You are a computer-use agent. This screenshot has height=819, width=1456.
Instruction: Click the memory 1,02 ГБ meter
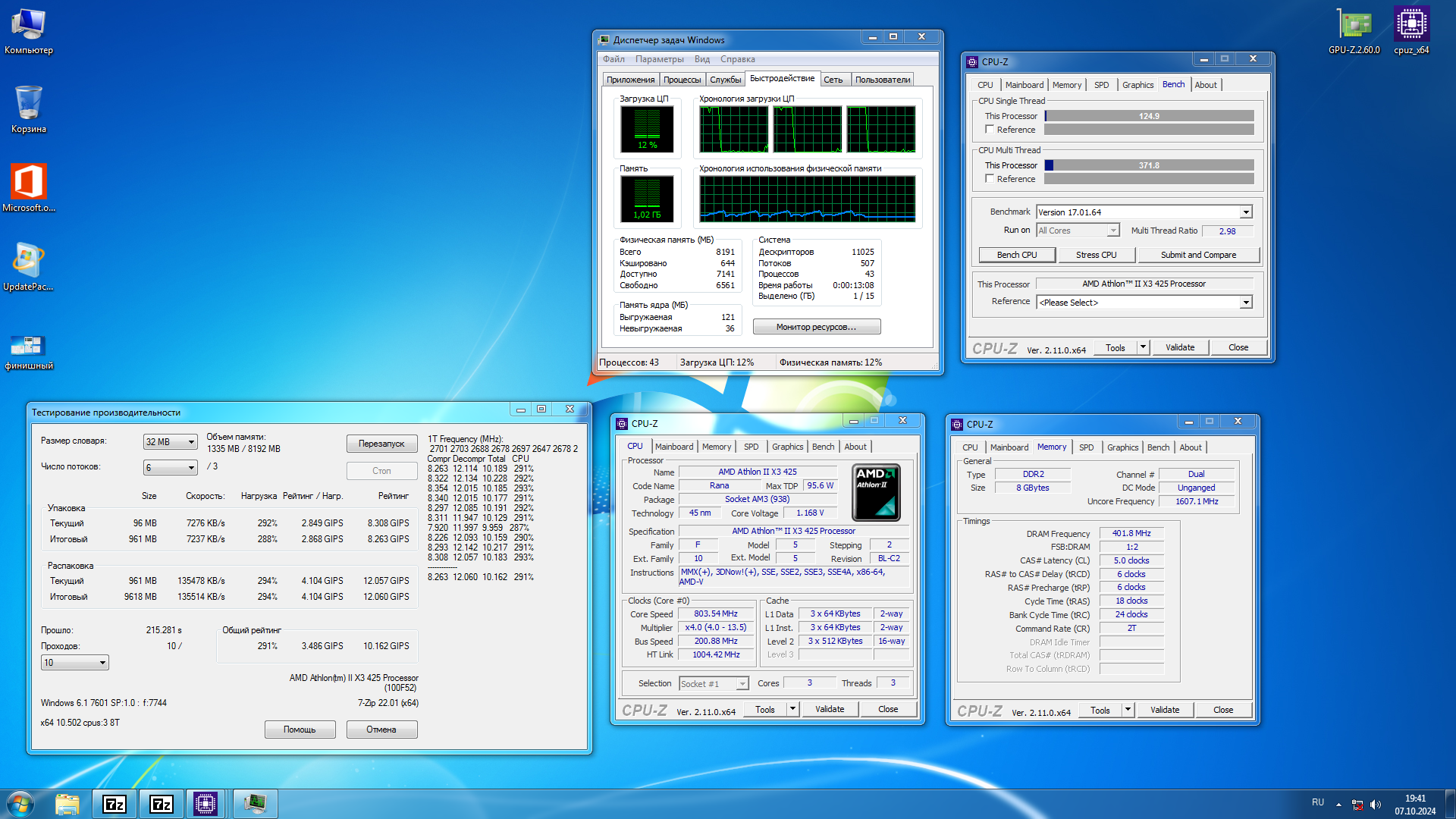pos(647,199)
